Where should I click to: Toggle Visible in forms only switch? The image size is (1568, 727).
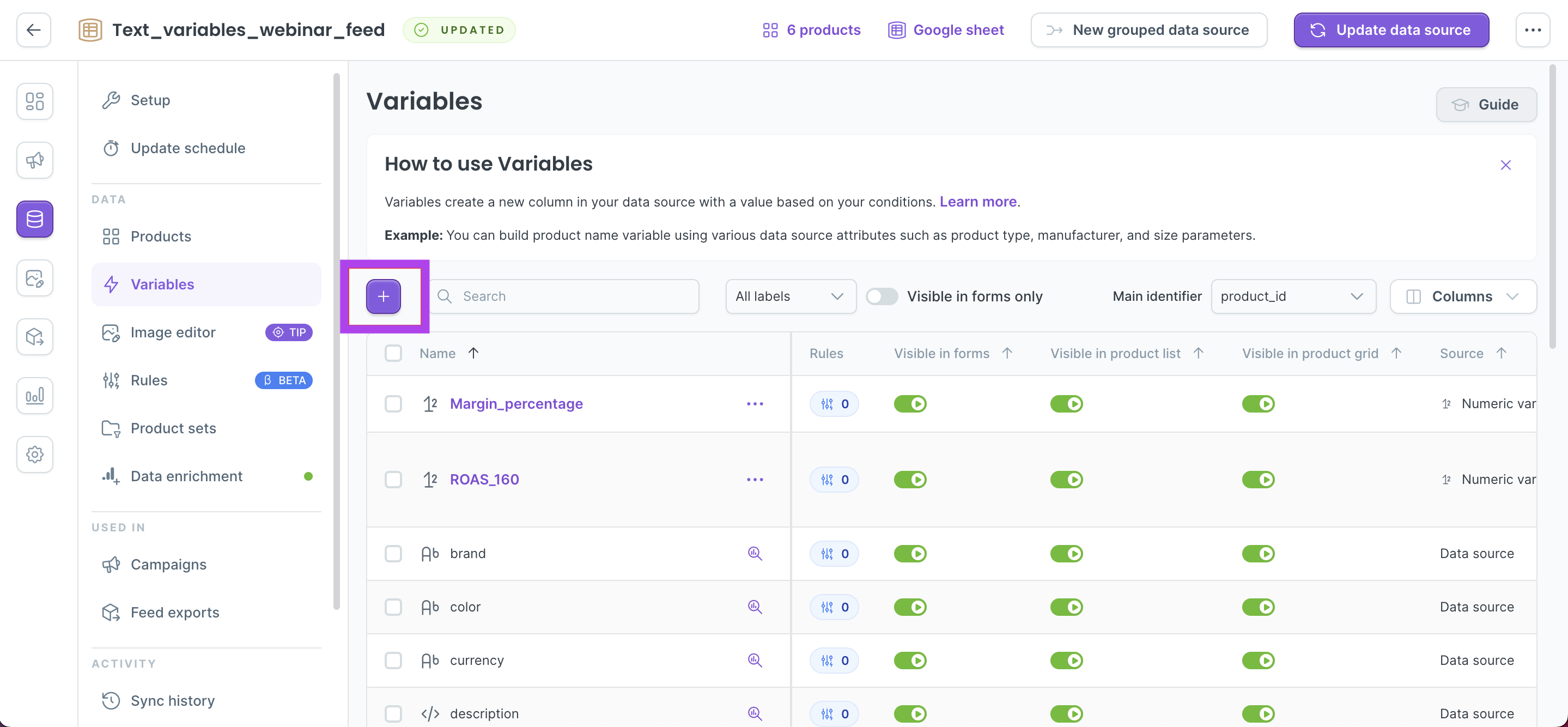coord(882,296)
